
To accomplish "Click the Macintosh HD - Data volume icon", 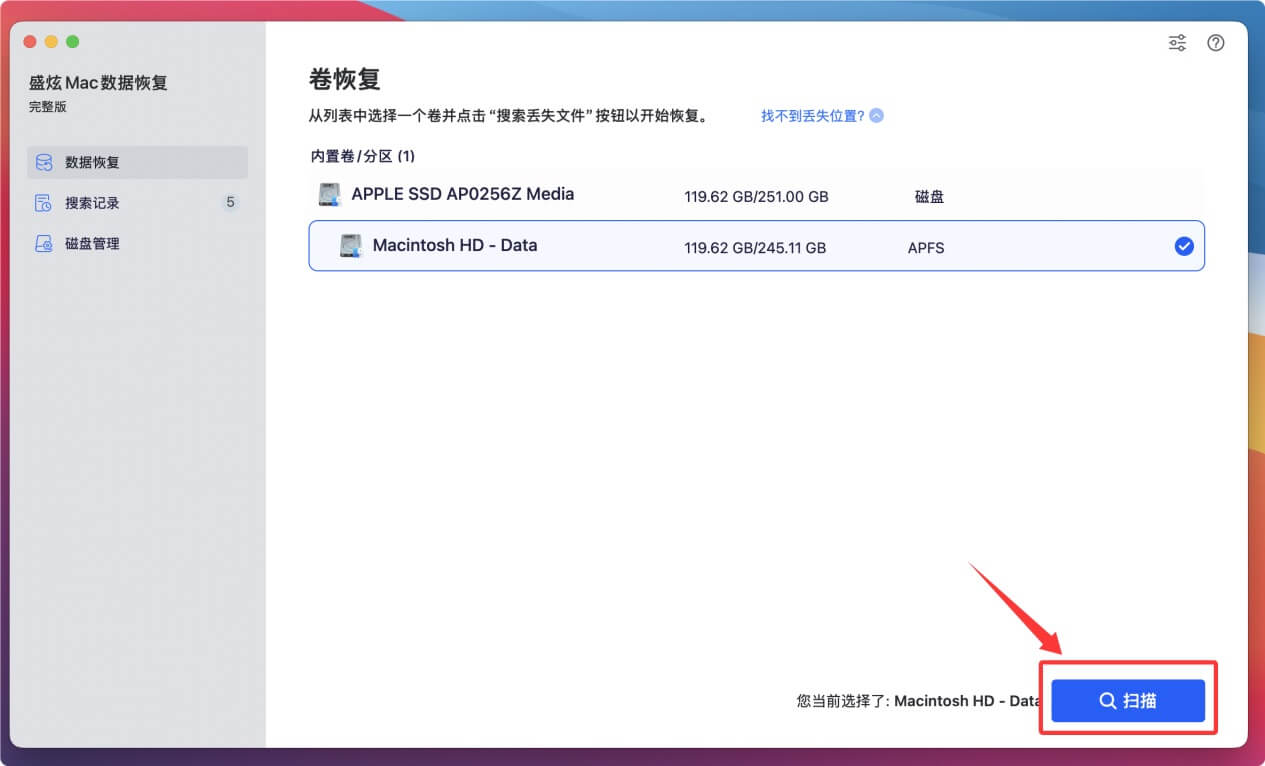I will tap(351, 245).
